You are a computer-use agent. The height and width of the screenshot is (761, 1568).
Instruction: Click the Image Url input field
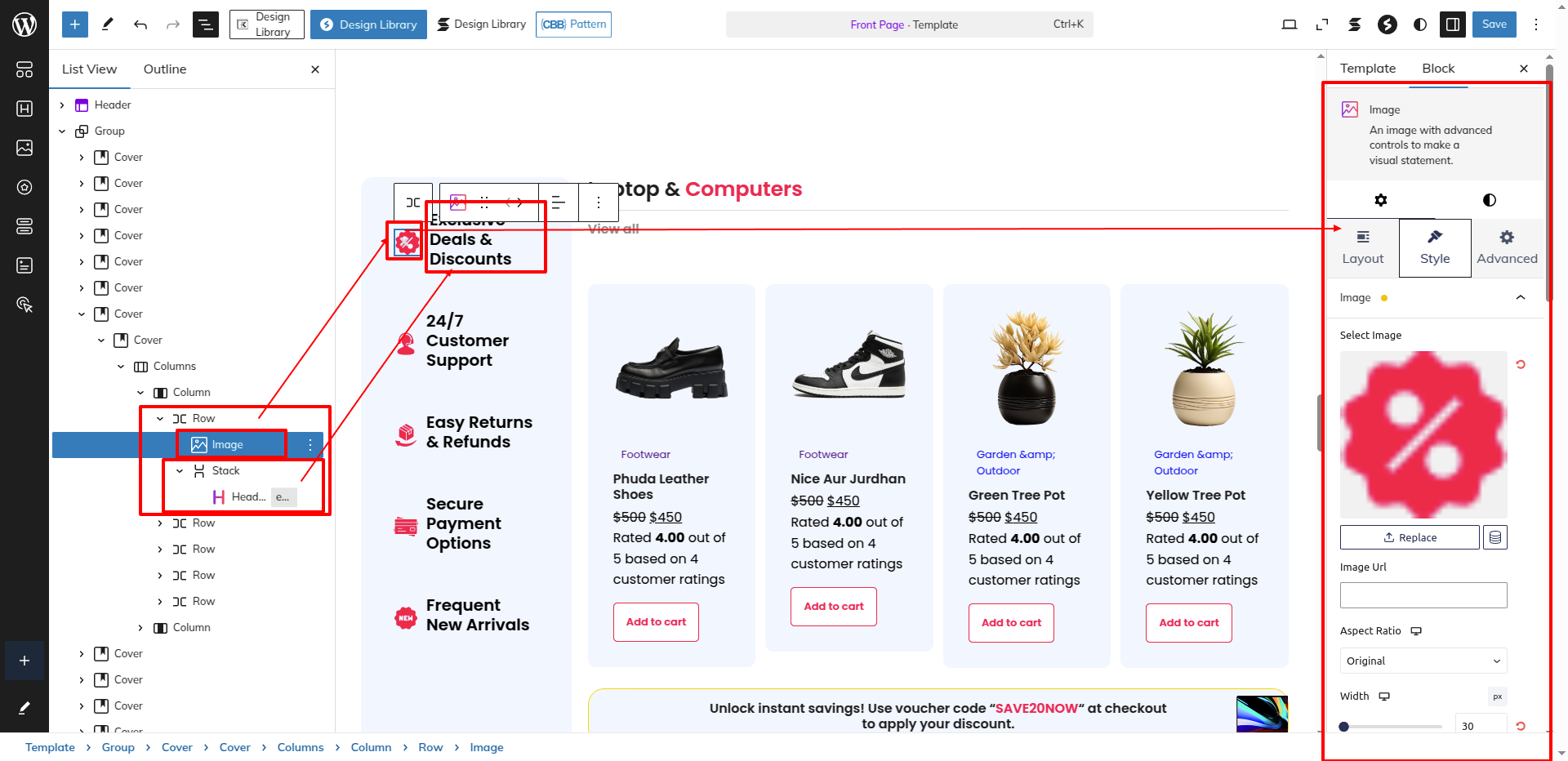(1423, 595)
